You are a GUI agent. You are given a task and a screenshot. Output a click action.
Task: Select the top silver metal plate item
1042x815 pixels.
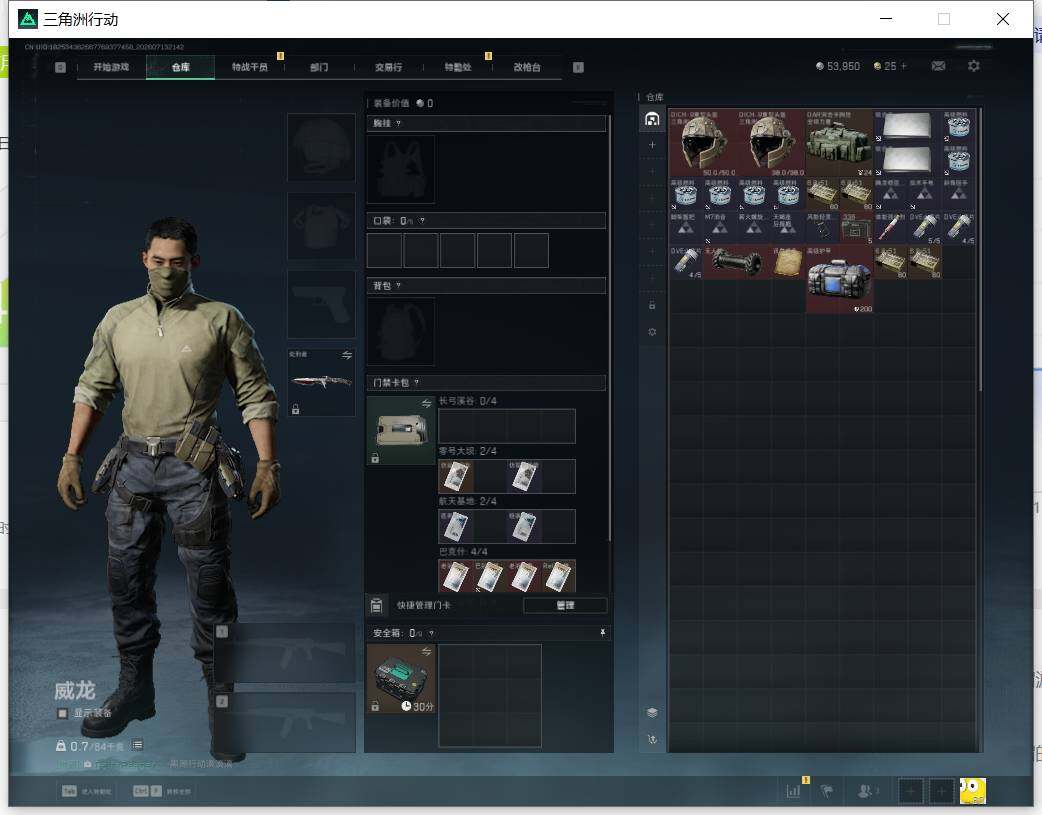pyautogui.click(x=907, y=126)
